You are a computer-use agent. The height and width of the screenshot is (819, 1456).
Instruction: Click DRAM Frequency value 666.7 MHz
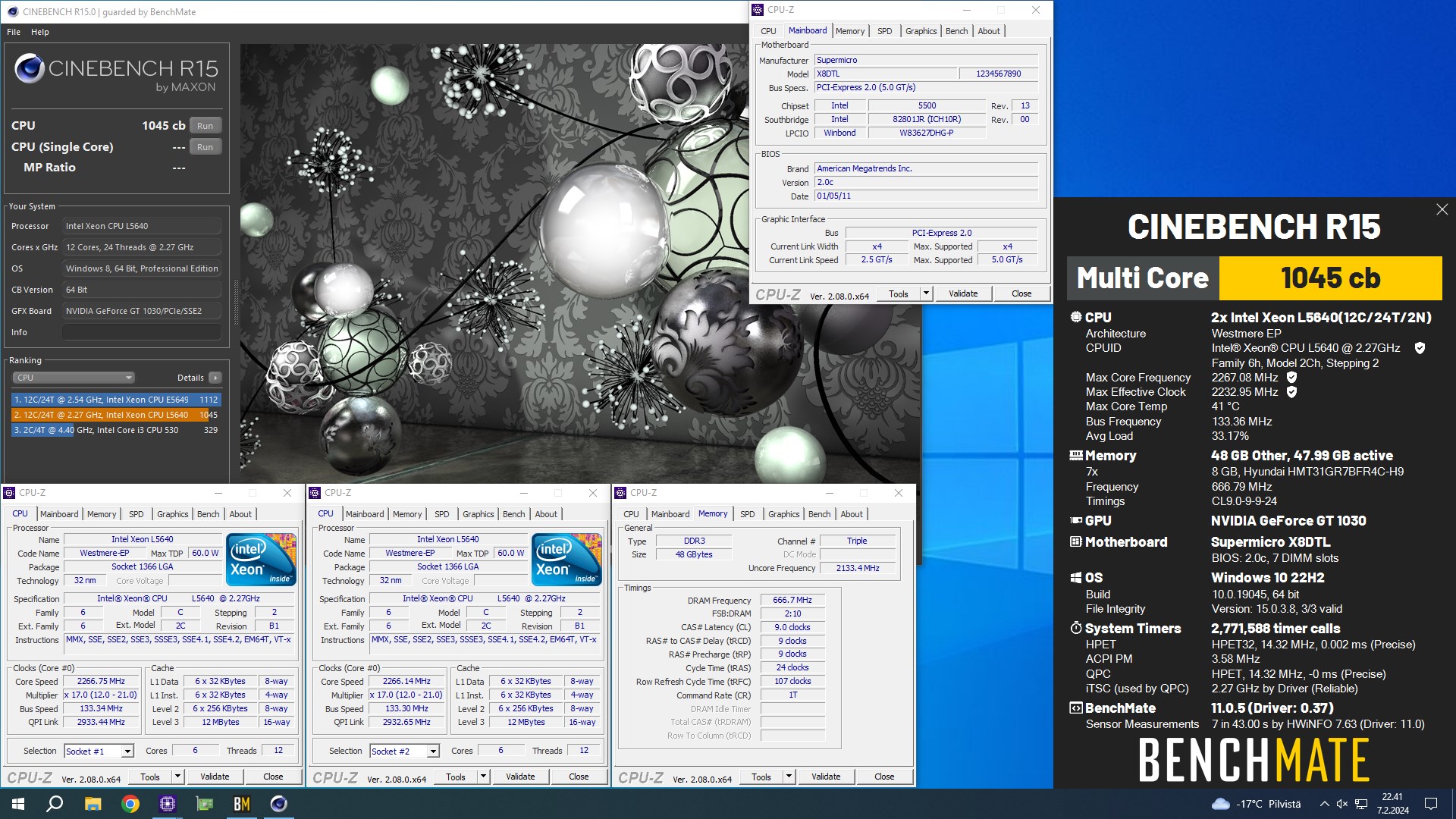tap(792, 600)
